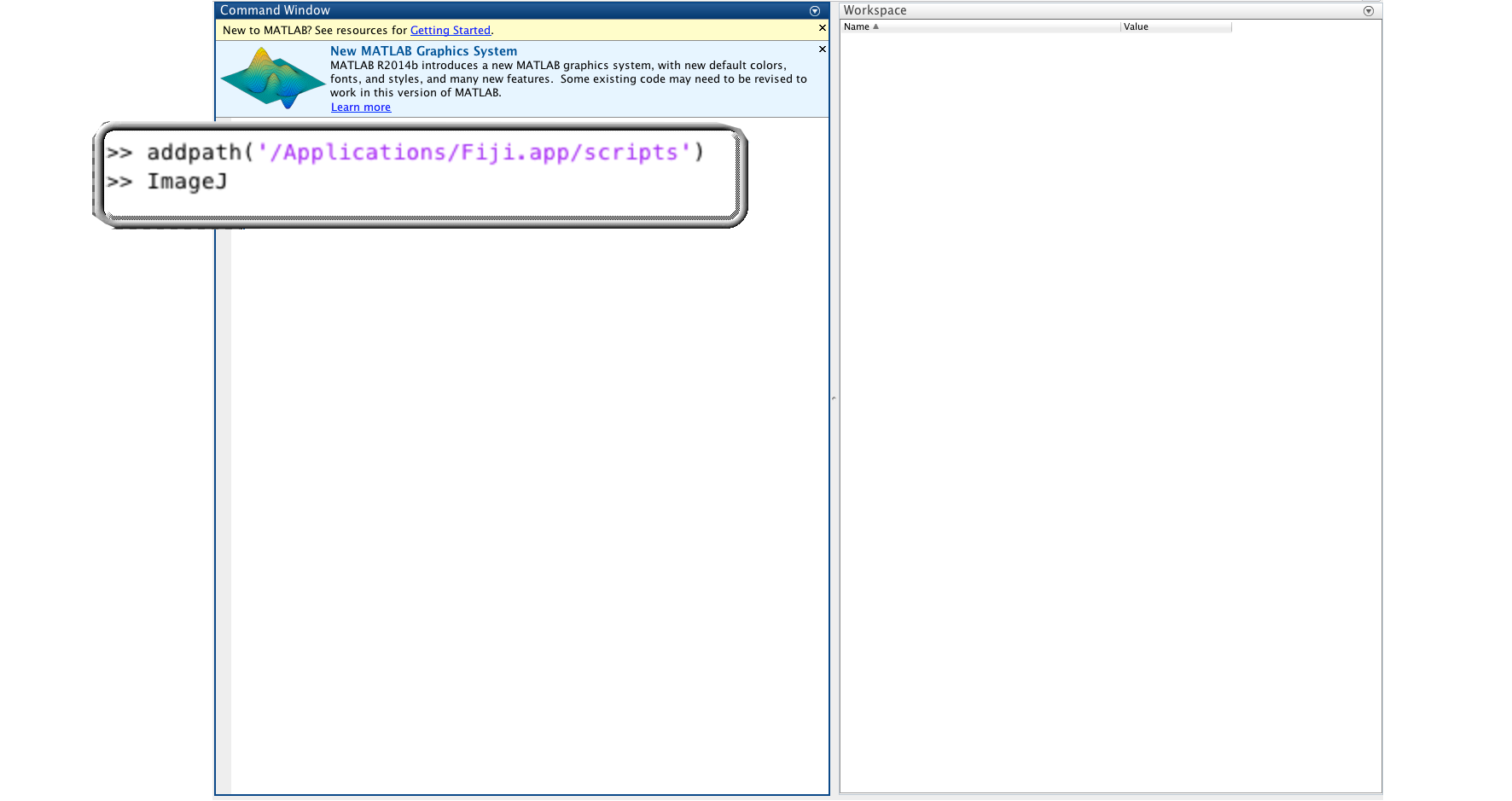This screenshot has width=1512, height=801.
Task: Click the sort arrow beside Name
Action: click(875, 26)
